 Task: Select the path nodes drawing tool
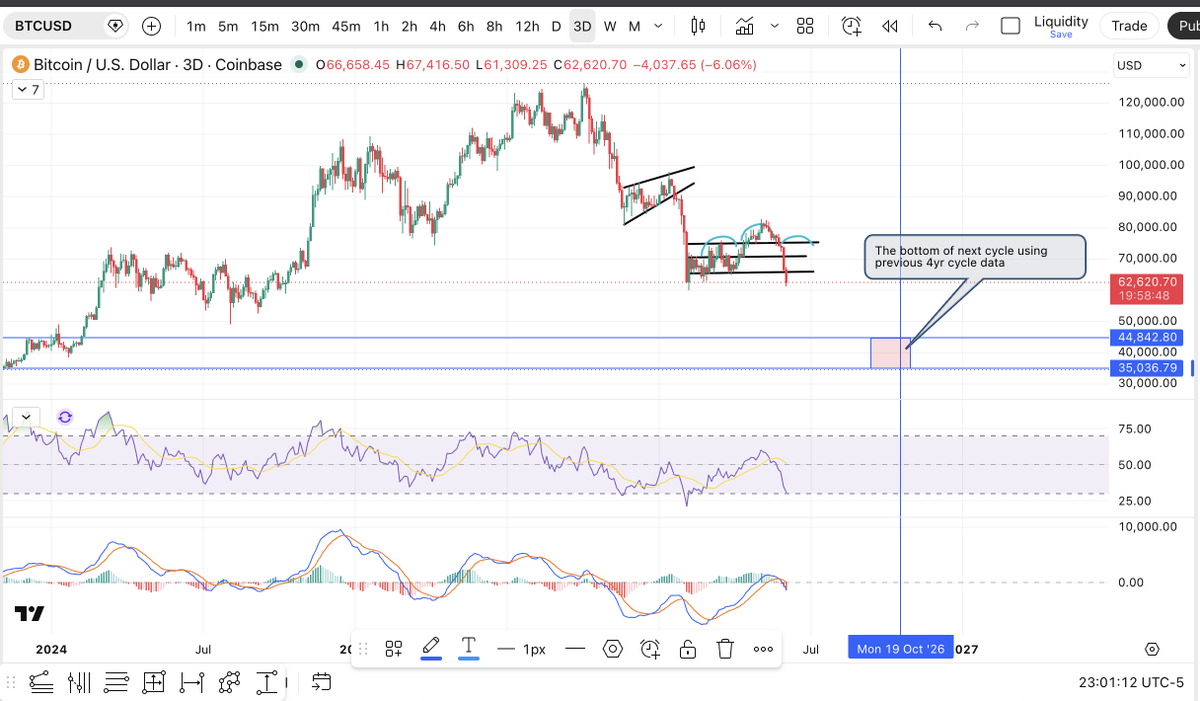point(229,683)
